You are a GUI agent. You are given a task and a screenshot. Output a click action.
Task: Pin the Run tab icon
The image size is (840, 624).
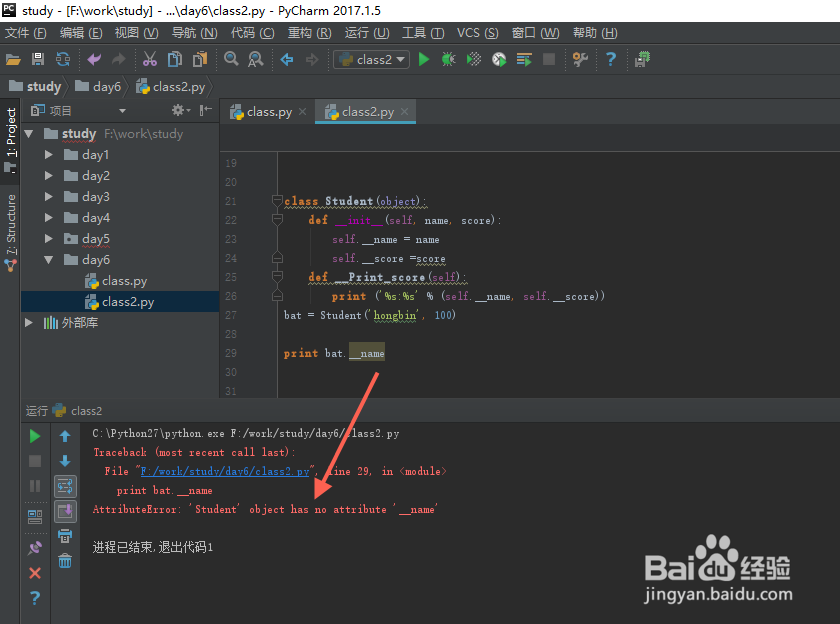35,547
